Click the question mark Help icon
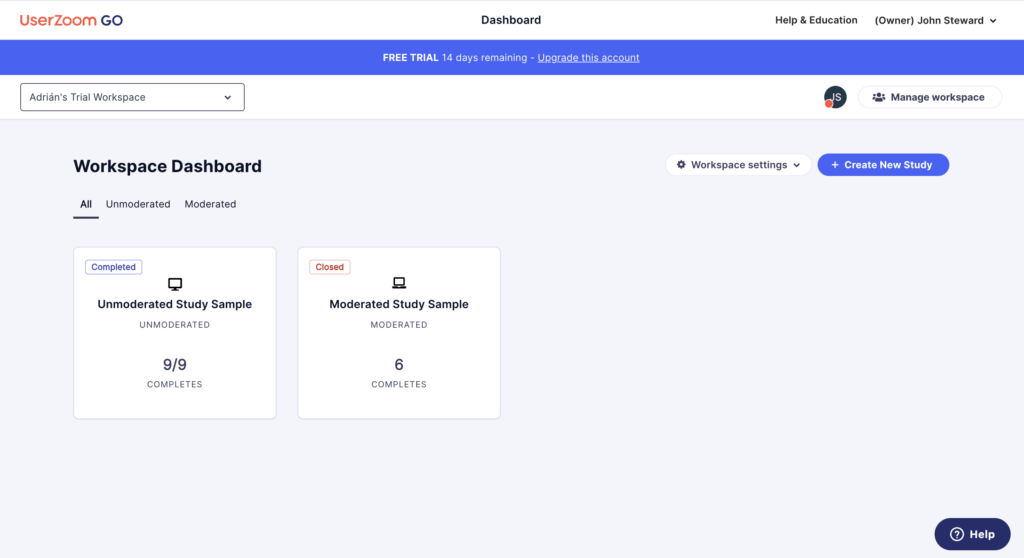The width and height of the screenshot is (1024, 558). tap(956, 534)
